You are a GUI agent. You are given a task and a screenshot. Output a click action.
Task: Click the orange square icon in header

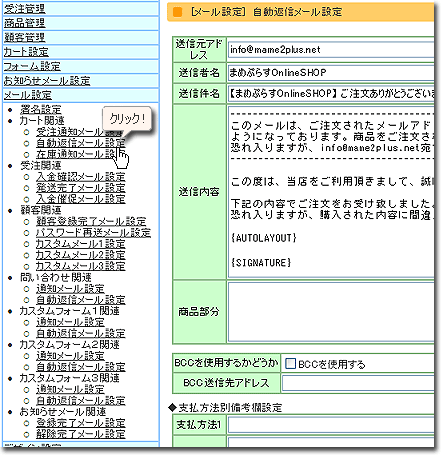coord(178,12)
